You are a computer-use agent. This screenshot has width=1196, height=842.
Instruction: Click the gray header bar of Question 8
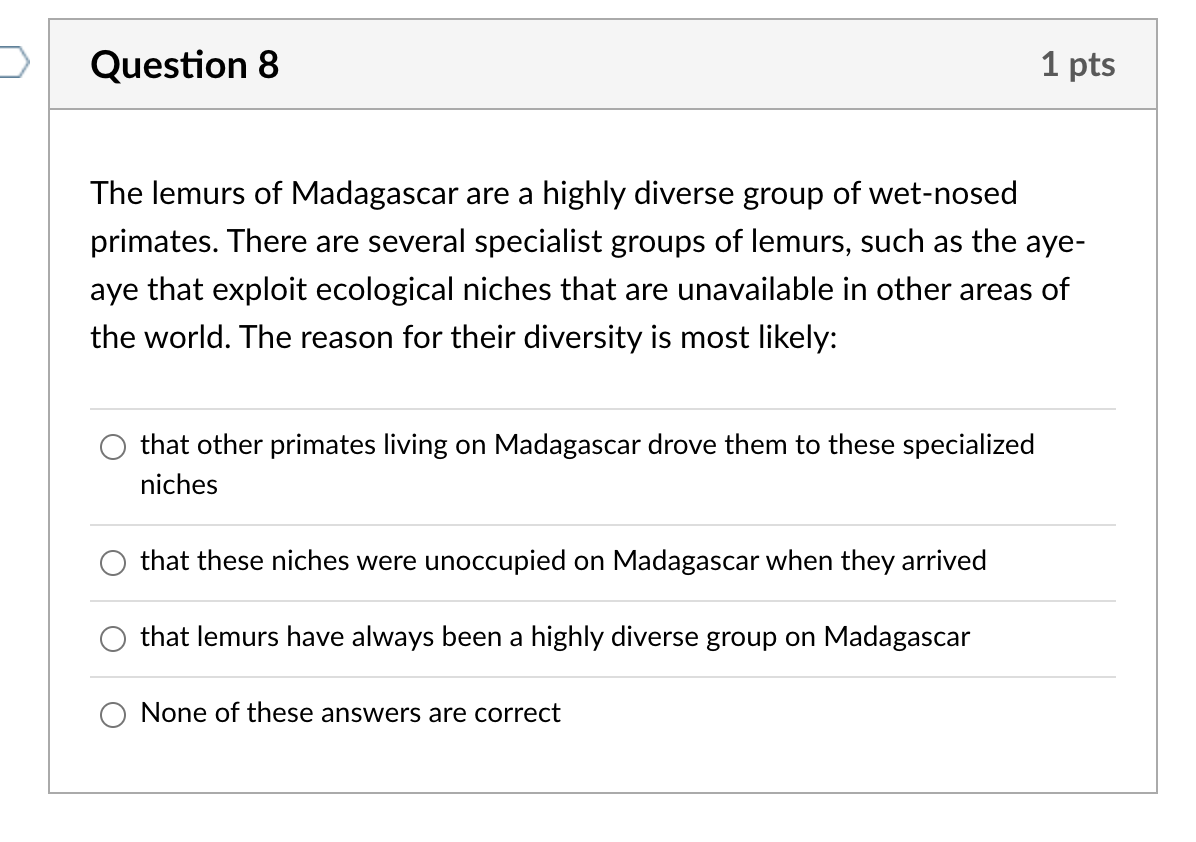pos(600,64)
